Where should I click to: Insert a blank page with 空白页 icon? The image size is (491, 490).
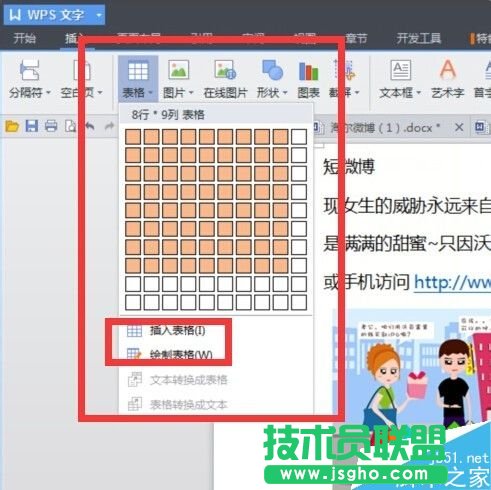(82, 70)
